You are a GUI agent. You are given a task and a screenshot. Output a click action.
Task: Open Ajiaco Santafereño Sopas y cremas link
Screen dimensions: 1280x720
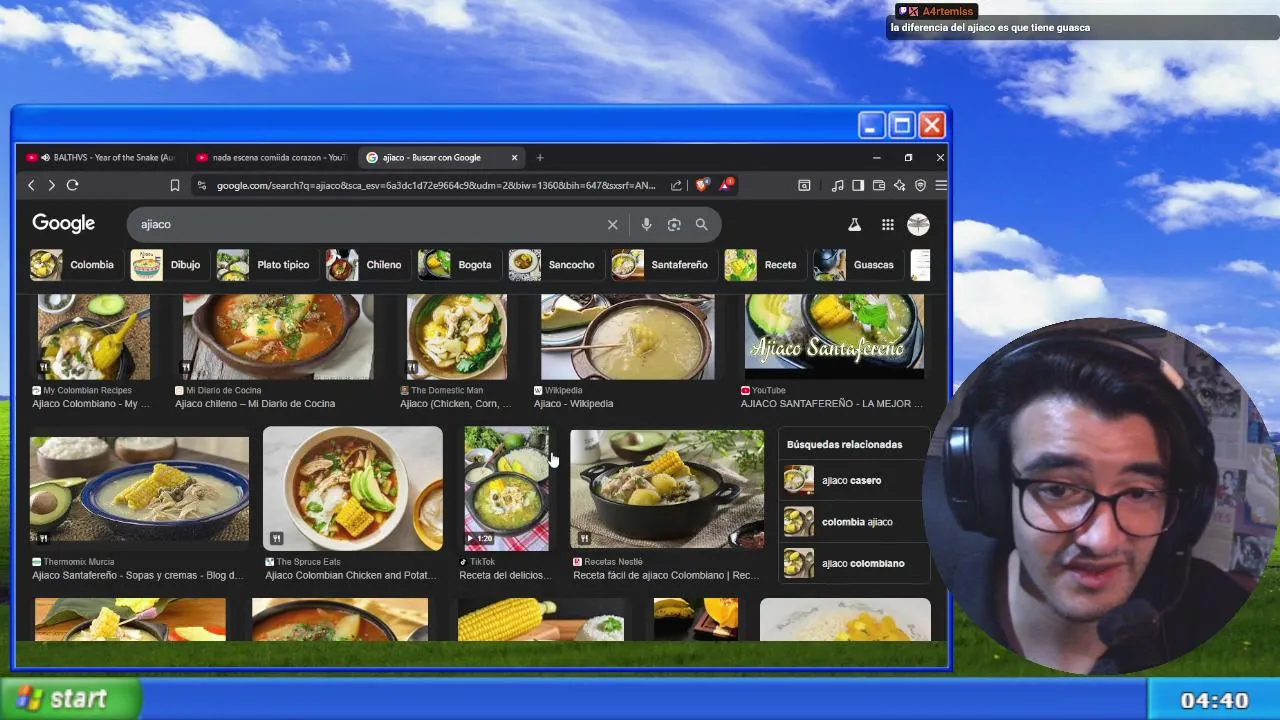[x=137, y=576]
